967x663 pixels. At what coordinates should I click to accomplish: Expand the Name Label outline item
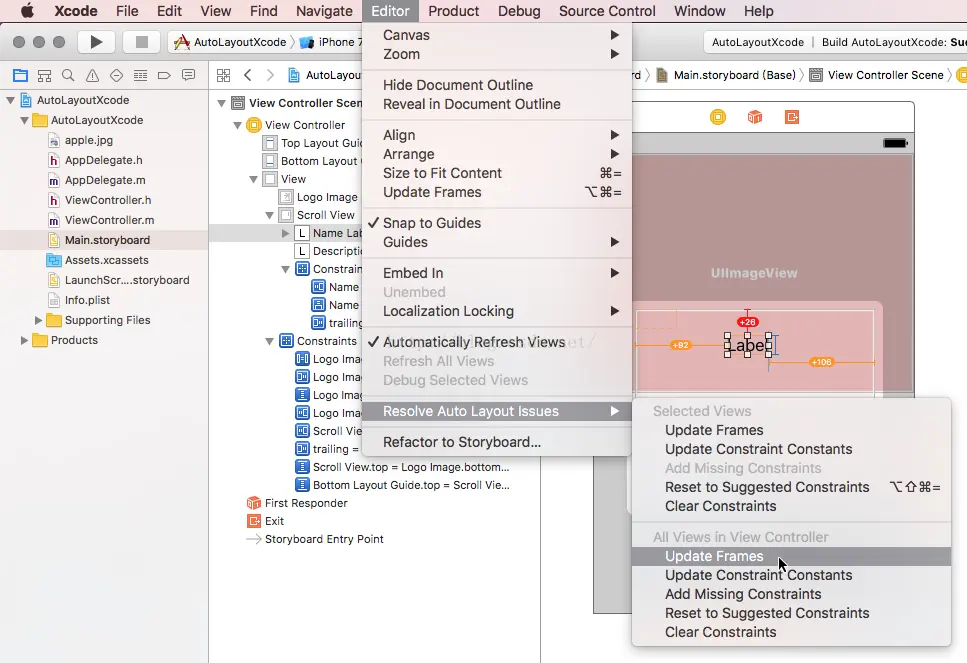pos(285,233)
